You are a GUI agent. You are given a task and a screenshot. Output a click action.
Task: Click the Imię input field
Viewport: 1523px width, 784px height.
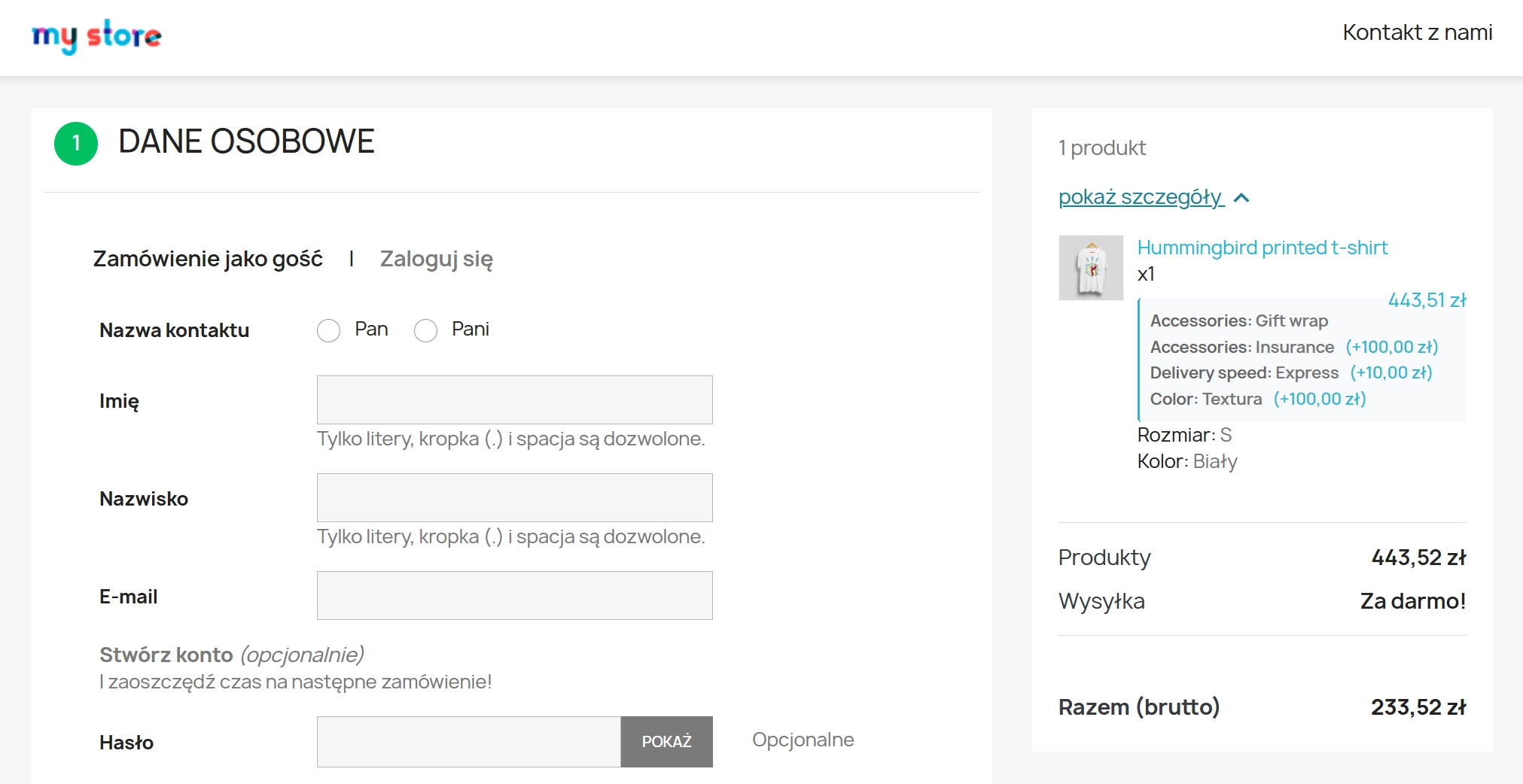[514, 400]
